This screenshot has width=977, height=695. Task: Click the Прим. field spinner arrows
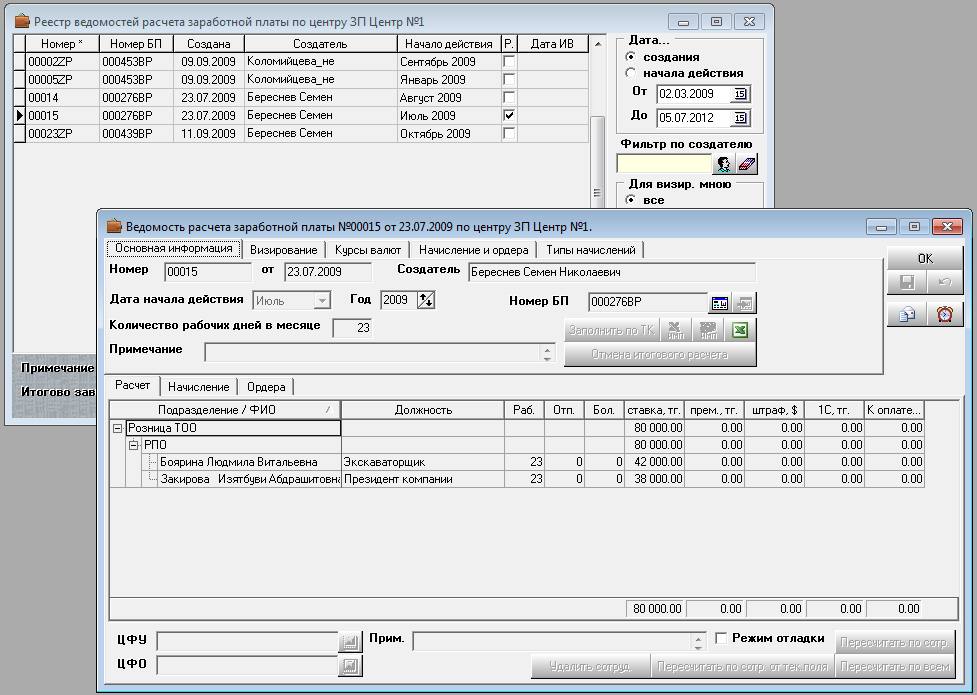[698, 641]
